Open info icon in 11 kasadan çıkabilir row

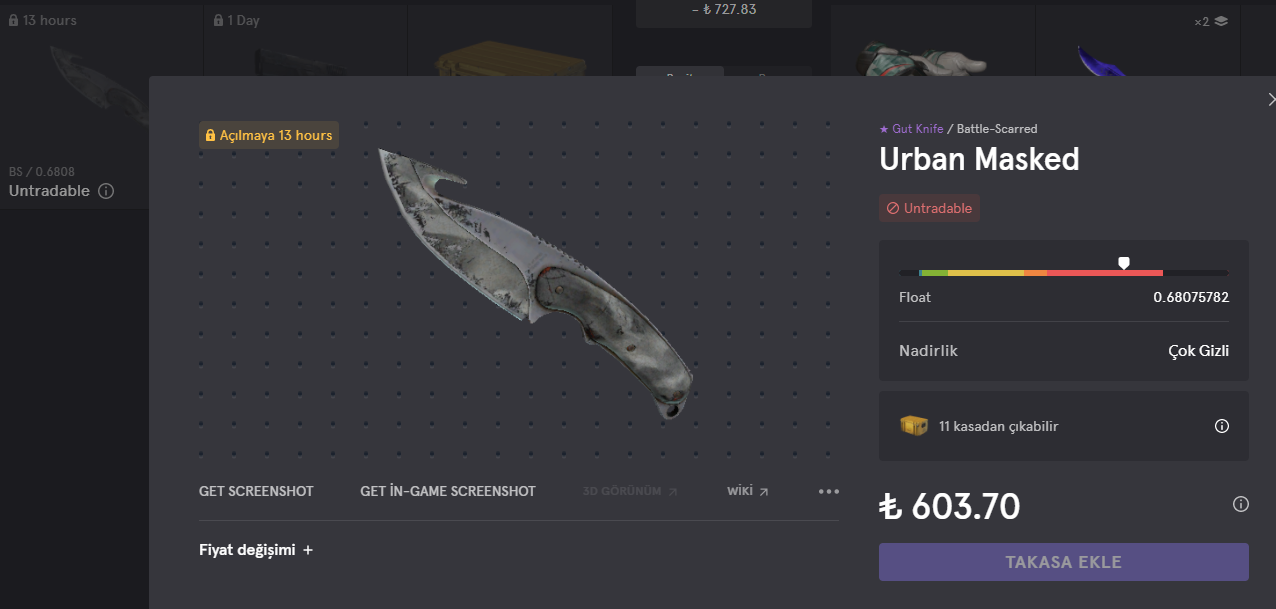click(x=1221, y=426)
